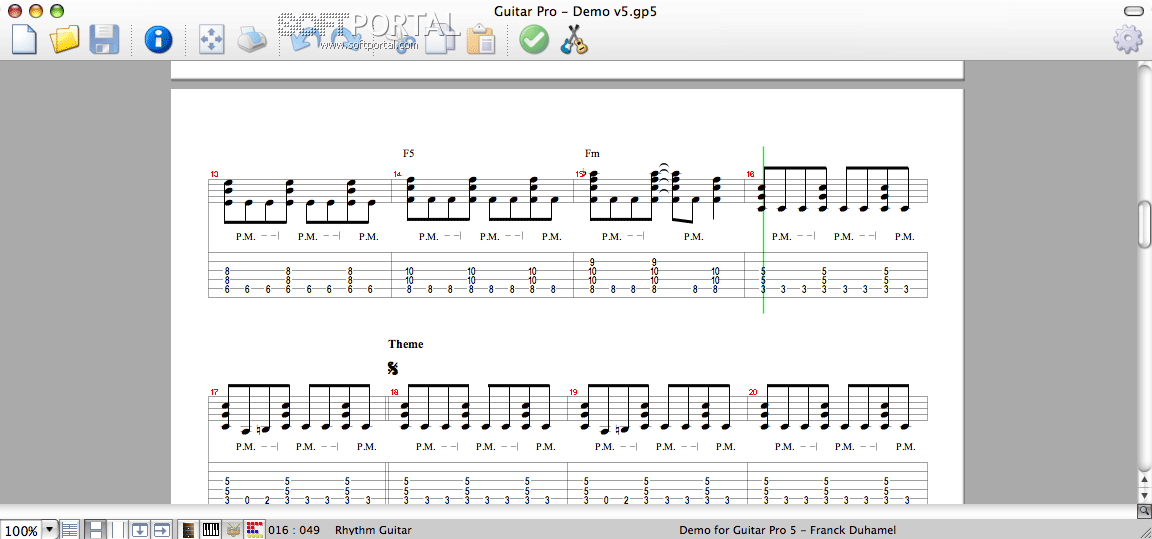
Task: Undo the last action
Action: 306,39
